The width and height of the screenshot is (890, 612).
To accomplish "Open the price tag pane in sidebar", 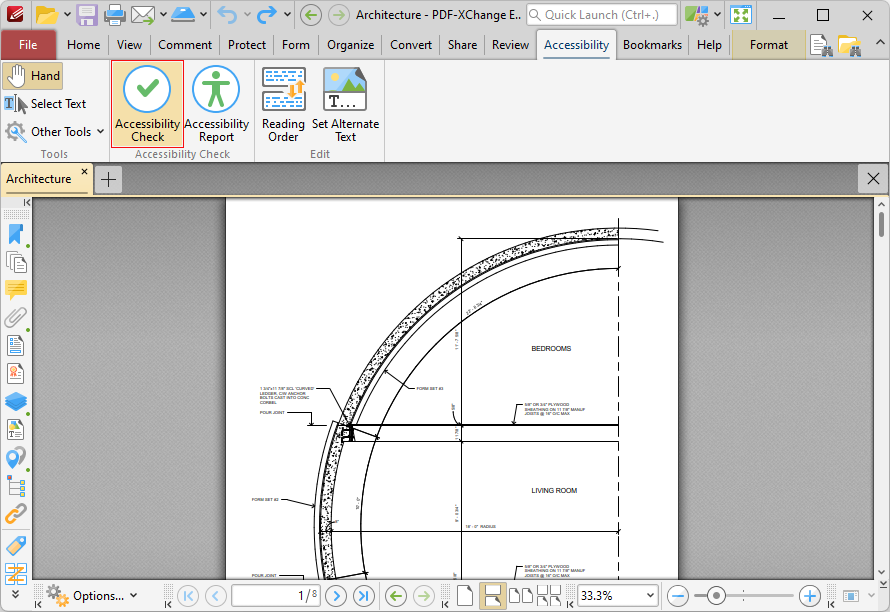I will click(16, 546).
